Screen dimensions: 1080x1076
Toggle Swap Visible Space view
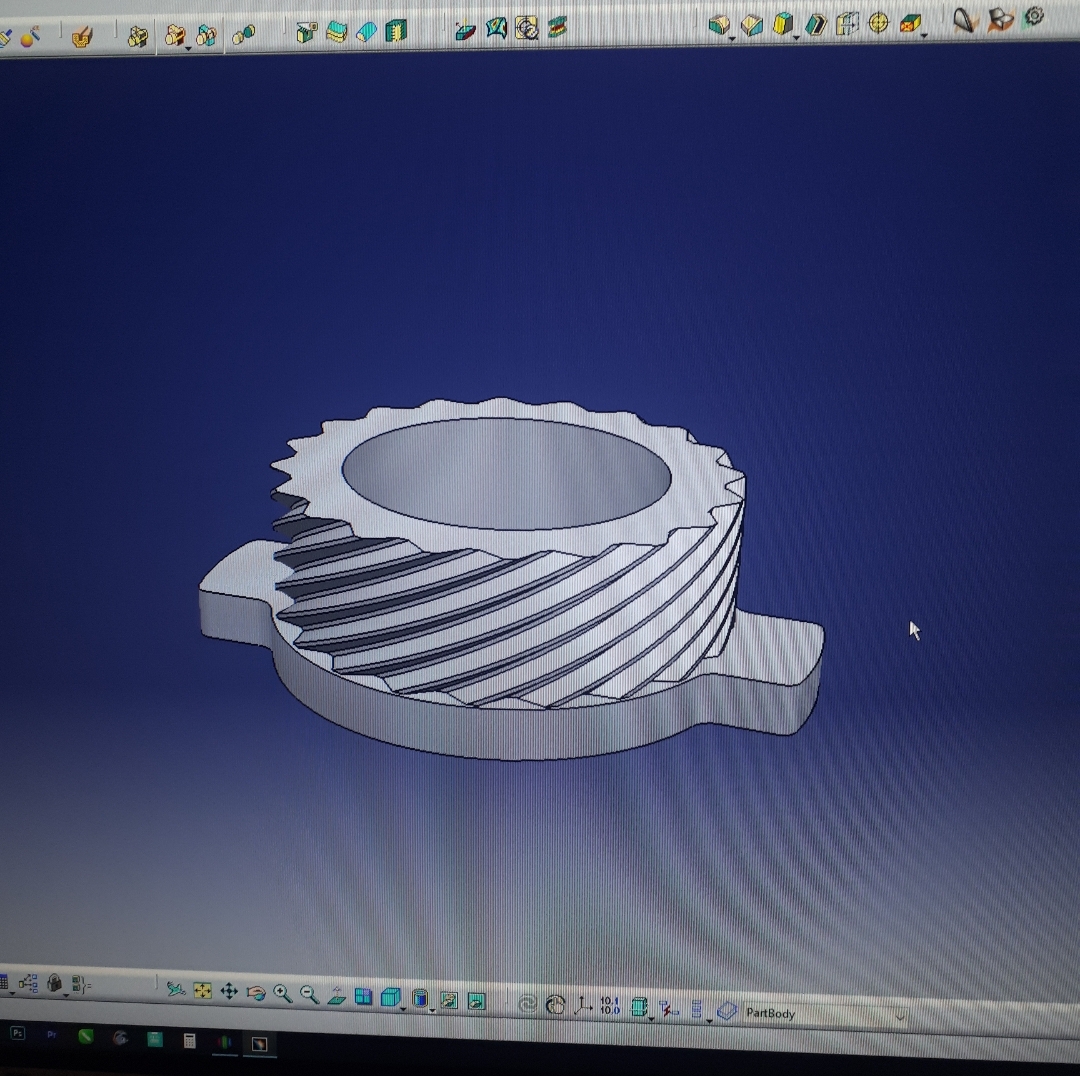(477, 1000)
